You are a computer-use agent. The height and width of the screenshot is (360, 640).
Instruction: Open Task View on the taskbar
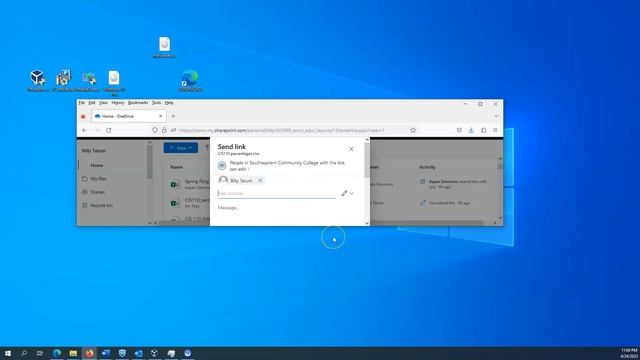pyautogui.click(x=40, y=353)
